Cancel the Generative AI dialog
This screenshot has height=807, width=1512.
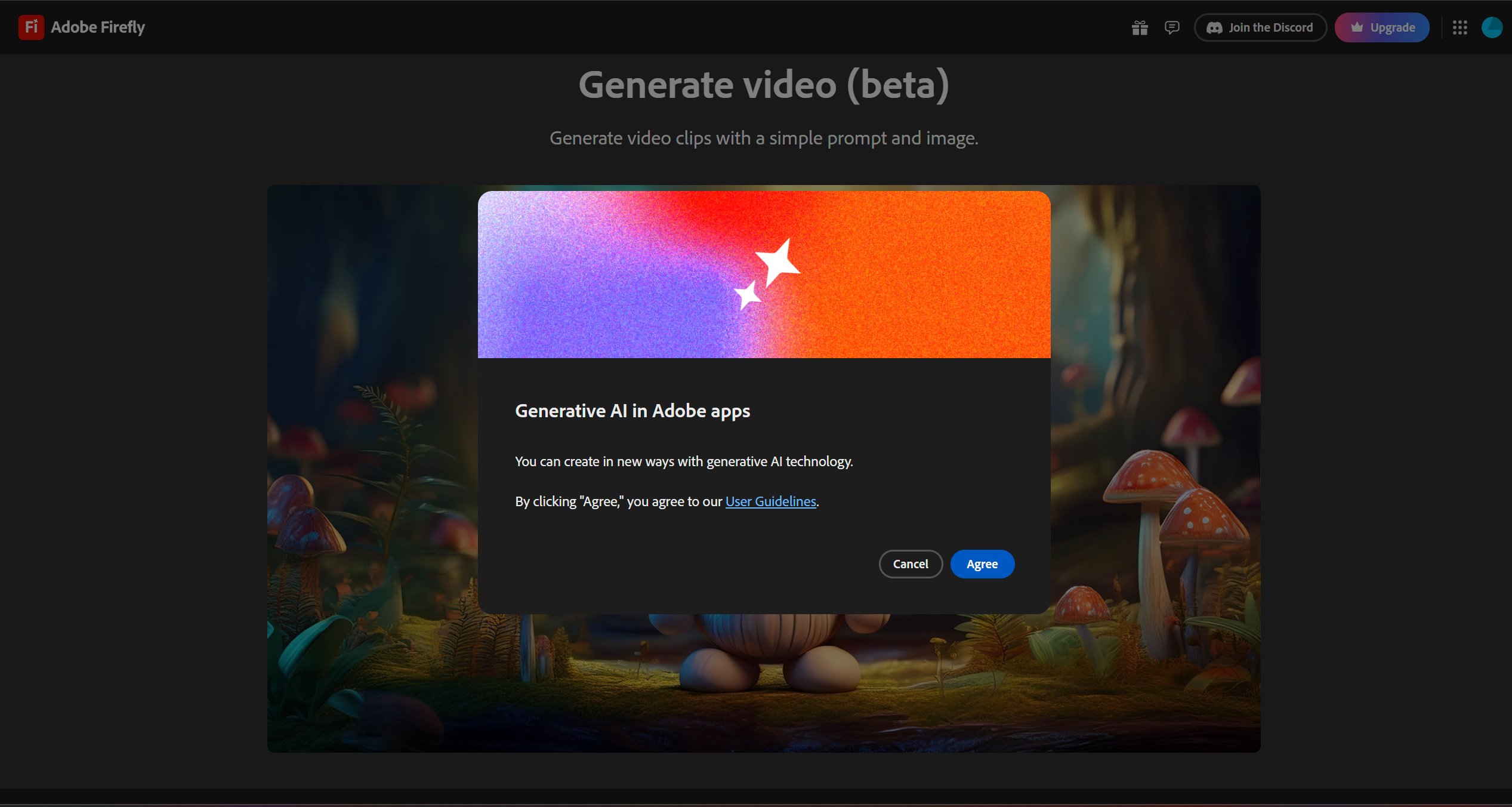(910, 564)
